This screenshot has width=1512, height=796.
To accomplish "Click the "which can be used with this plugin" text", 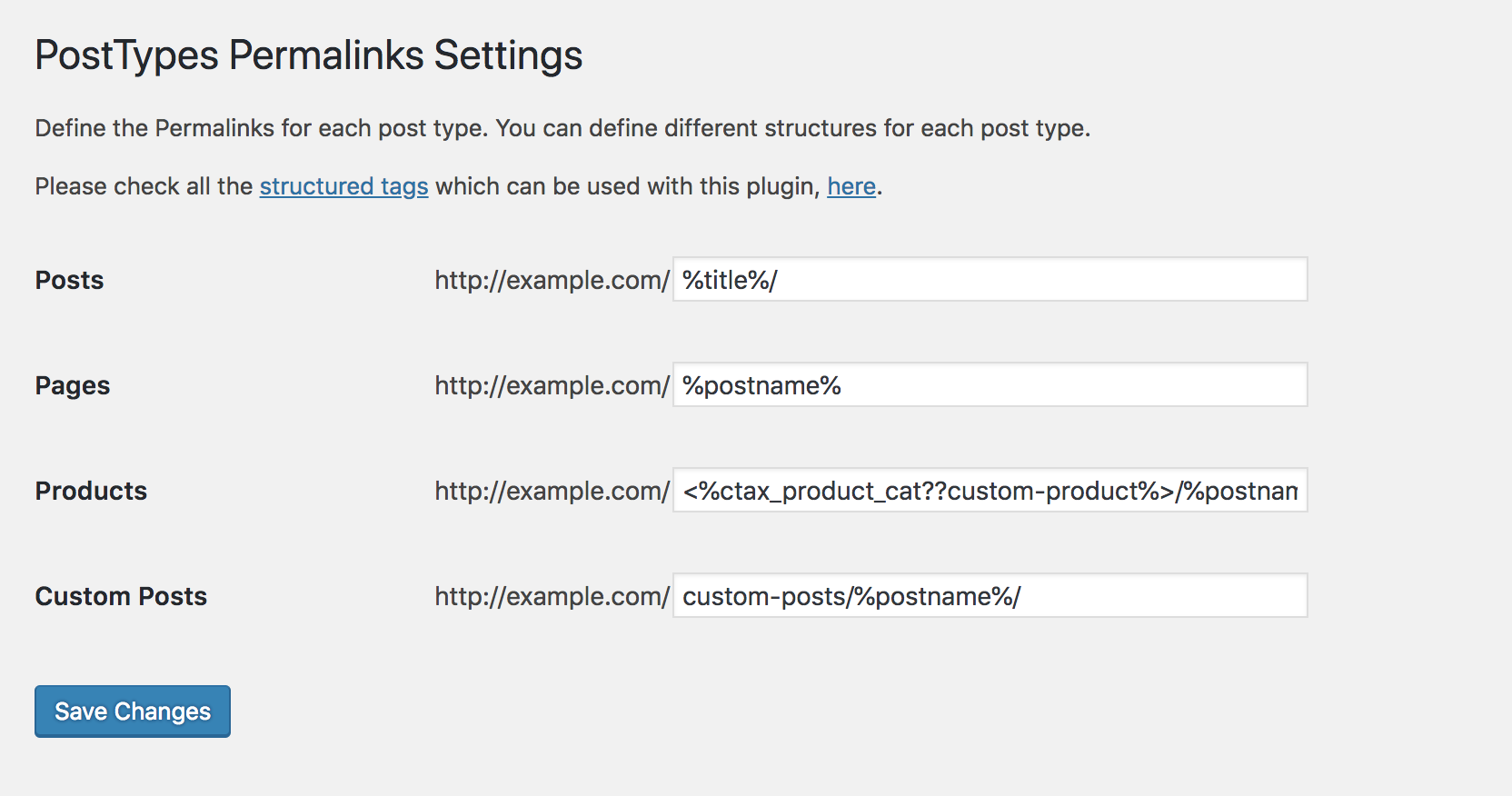I will pos(628,186).
